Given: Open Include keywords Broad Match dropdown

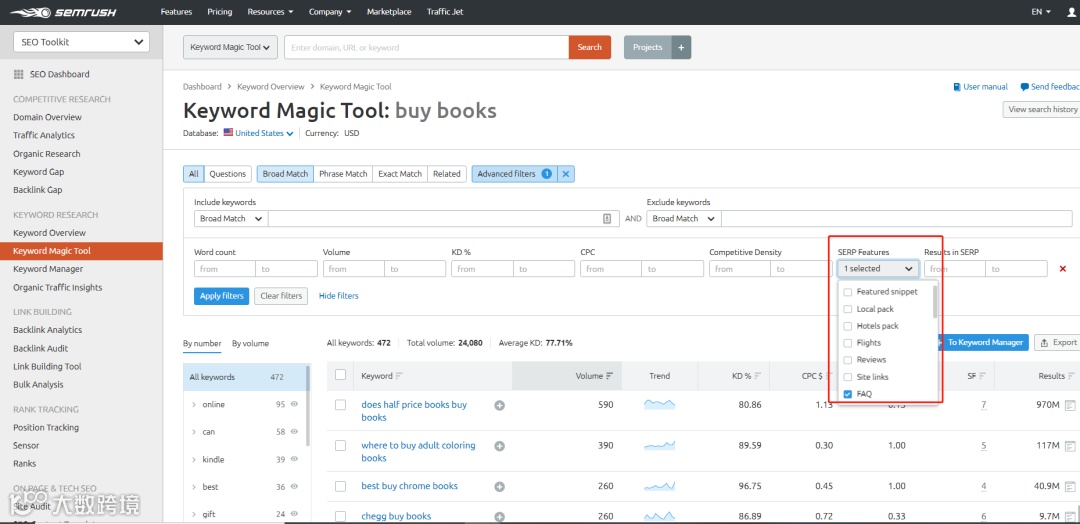Looking at the screenshot, I should tap(231, 219).
